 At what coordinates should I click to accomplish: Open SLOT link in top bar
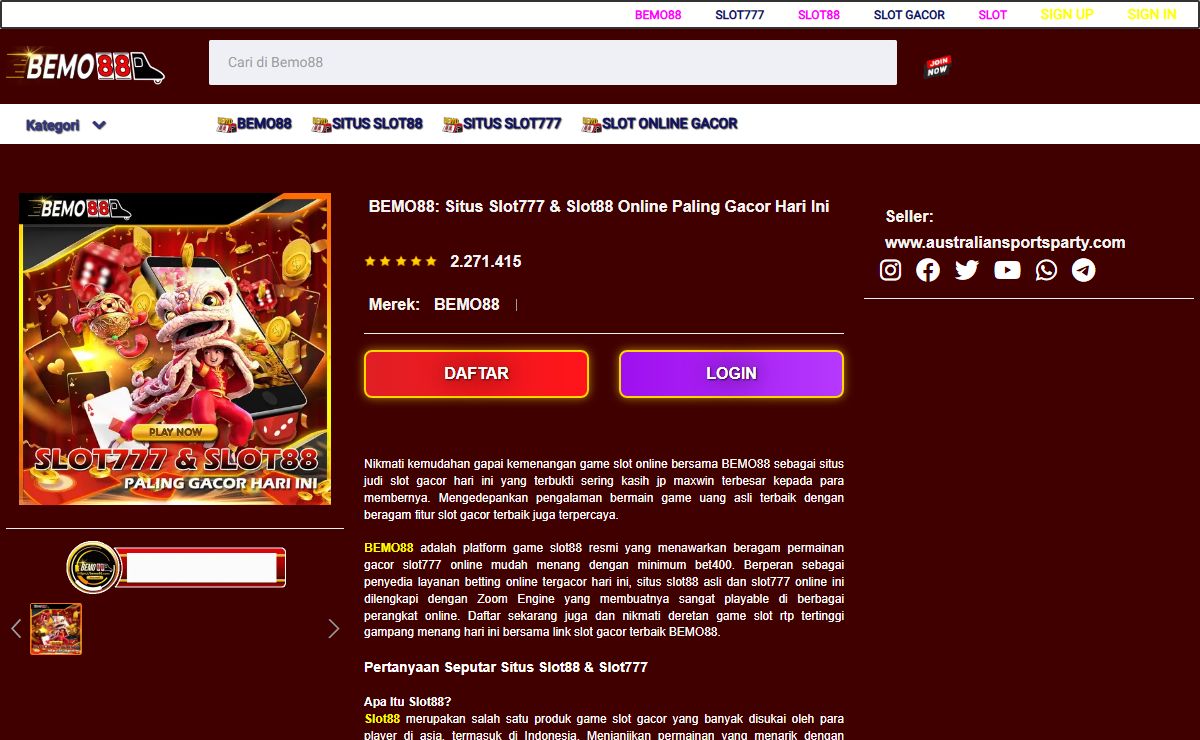[993, 15]
